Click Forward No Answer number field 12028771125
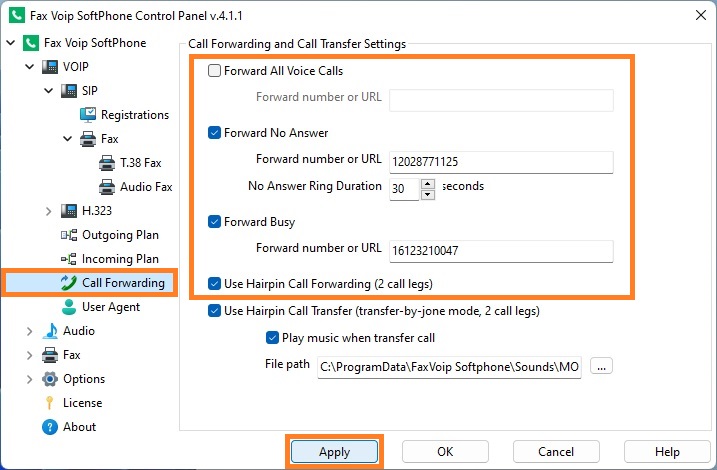Screen dimensions: 717x470 501,162
